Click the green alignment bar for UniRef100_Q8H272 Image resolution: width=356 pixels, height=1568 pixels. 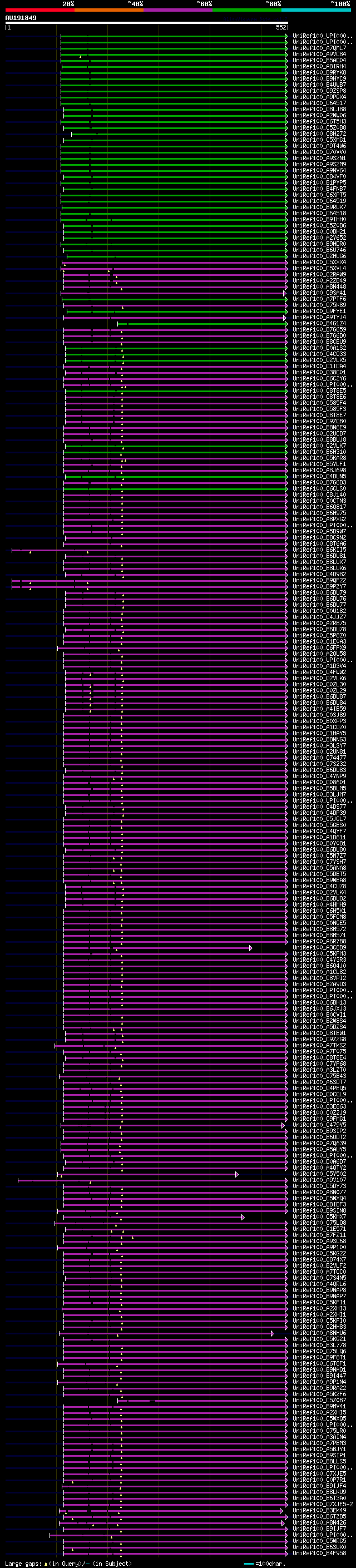[179, 134]
